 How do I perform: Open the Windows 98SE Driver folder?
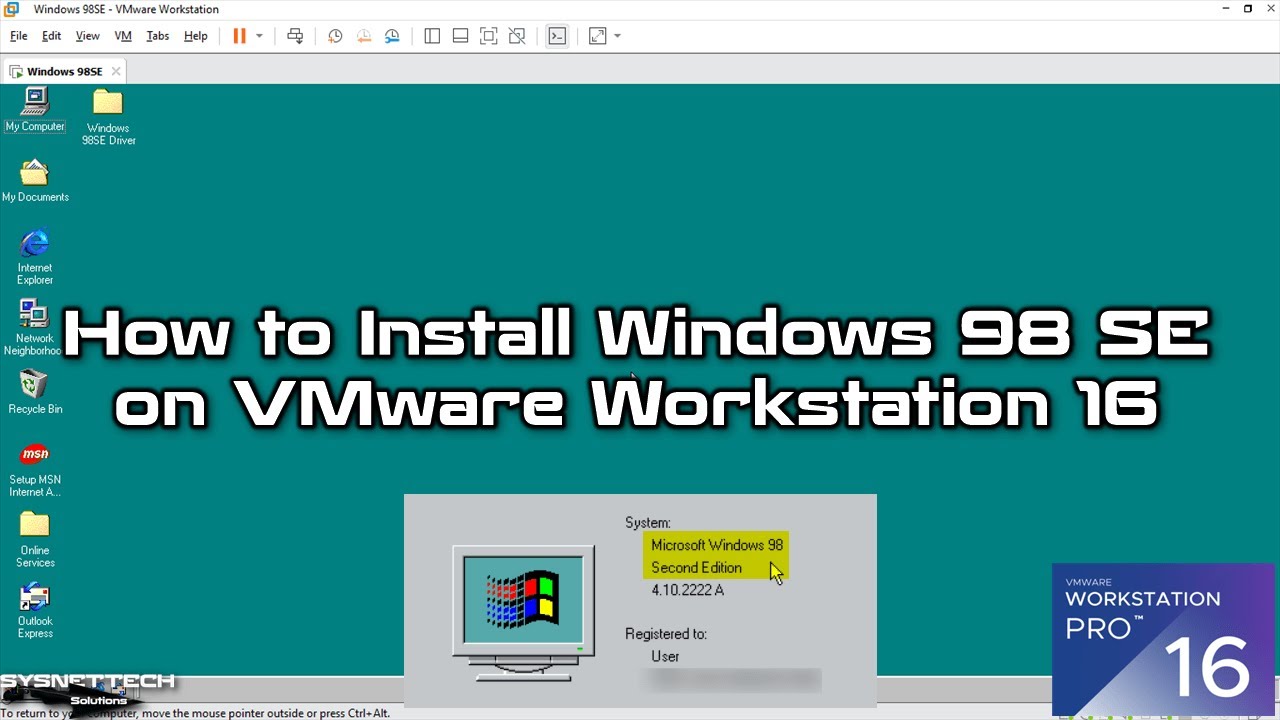107,103
